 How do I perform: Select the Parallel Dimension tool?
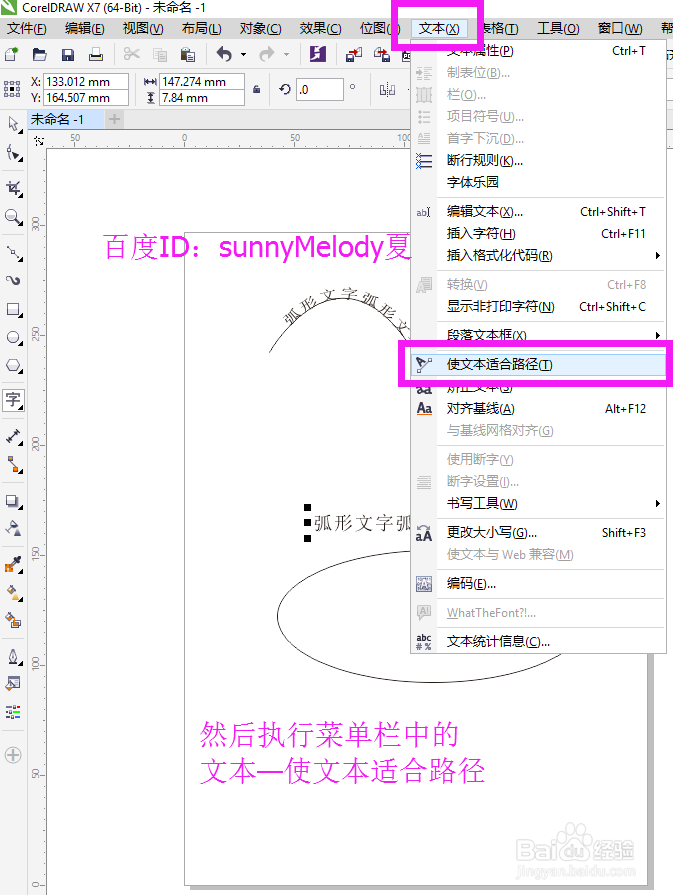pos(13,437)
